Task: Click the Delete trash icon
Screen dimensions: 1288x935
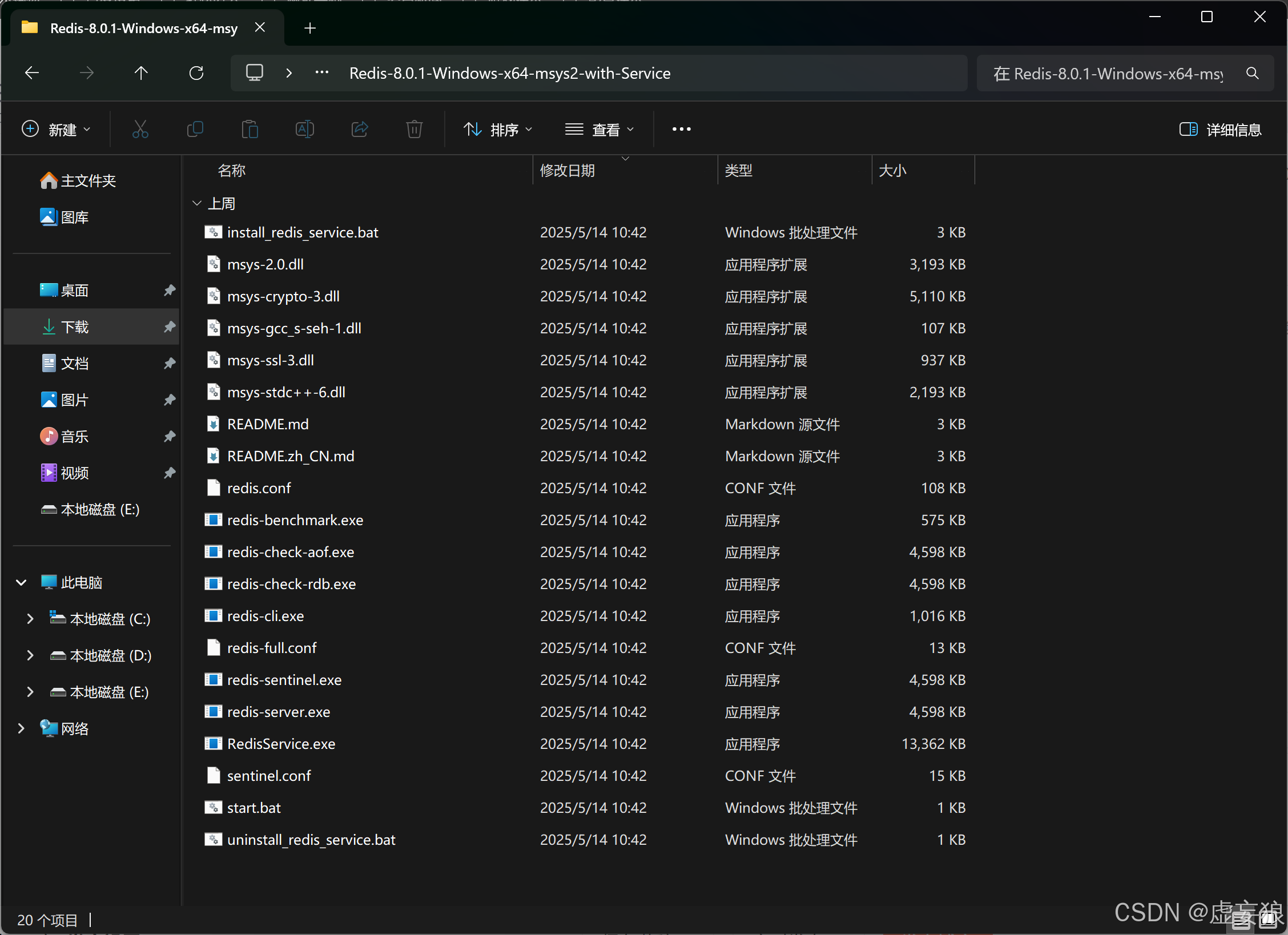Action: pos(414,130)
